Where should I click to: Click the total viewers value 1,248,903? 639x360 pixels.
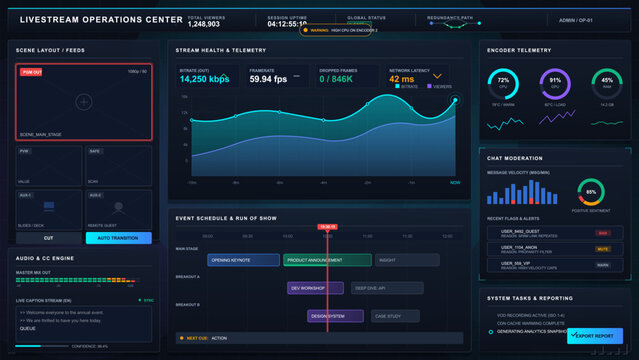point(204,24)
